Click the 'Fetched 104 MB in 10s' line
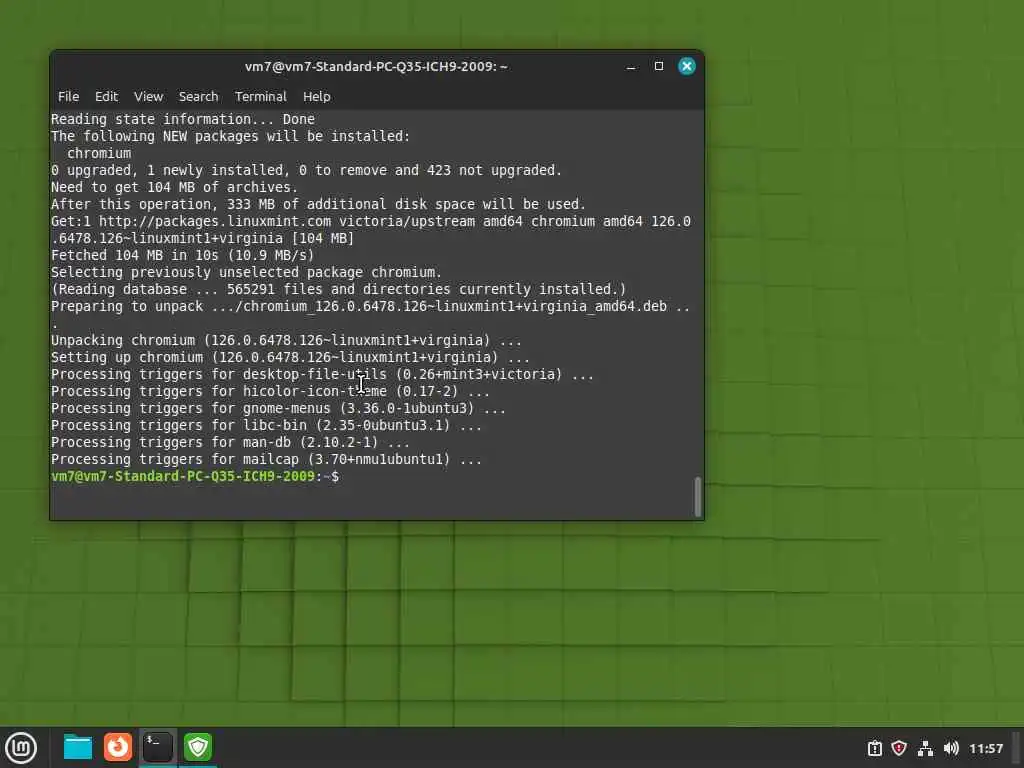The height and width of the screenshot is (768, 1024). pyautogui.click(x=182, y=255)
